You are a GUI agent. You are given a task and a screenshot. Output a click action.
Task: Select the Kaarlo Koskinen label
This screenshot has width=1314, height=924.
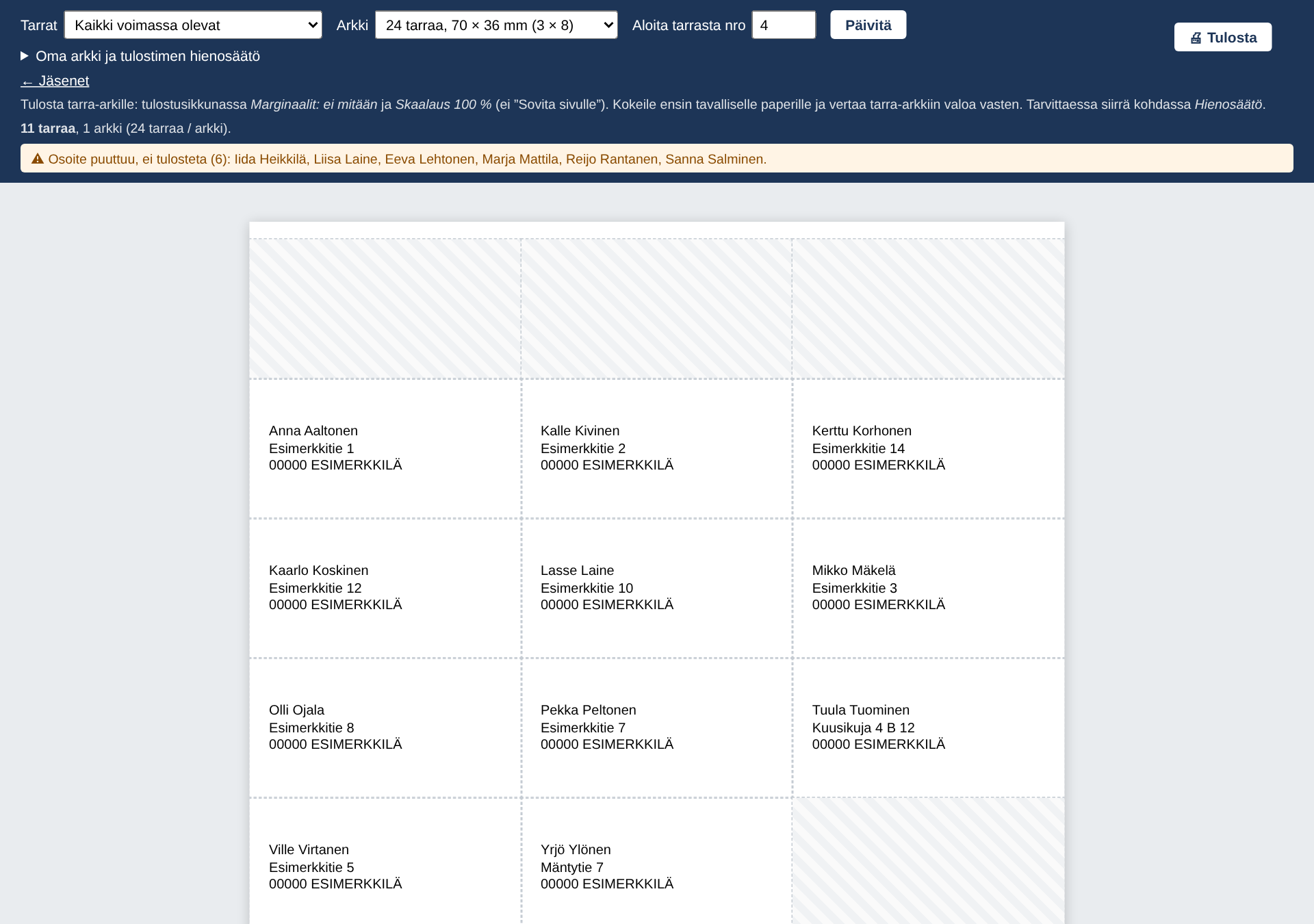[x=385, y=588]
